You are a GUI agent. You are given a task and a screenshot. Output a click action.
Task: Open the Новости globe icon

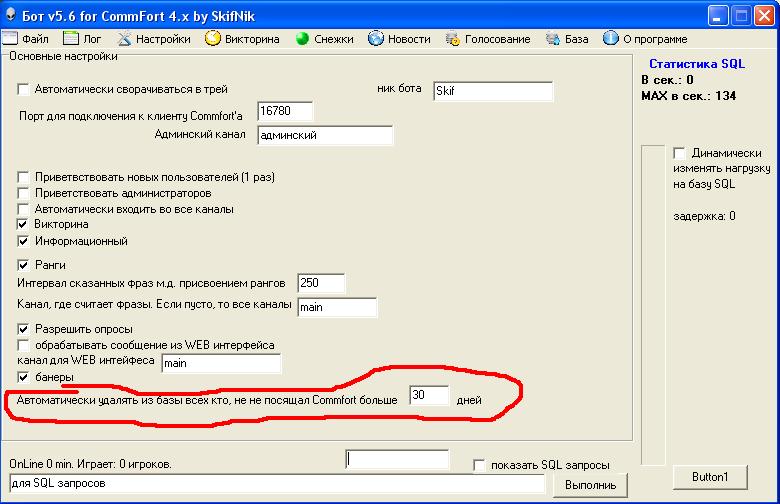376,38
